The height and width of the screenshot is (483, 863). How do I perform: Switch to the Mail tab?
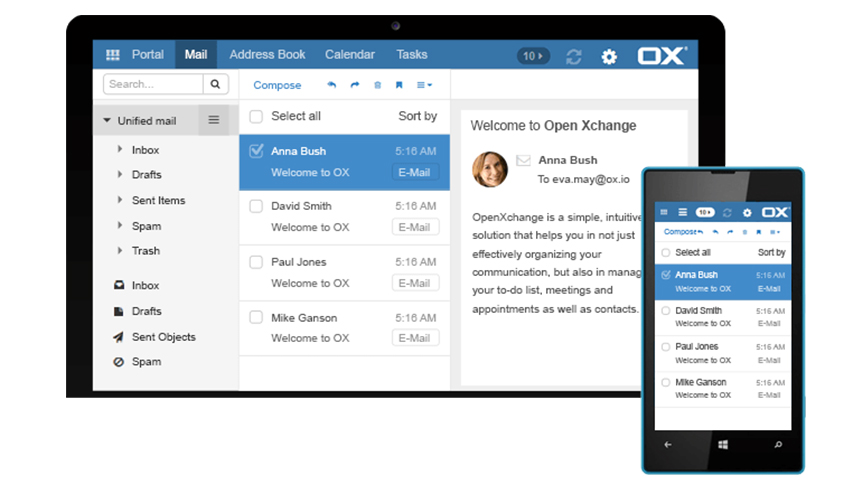click(196, 54)
